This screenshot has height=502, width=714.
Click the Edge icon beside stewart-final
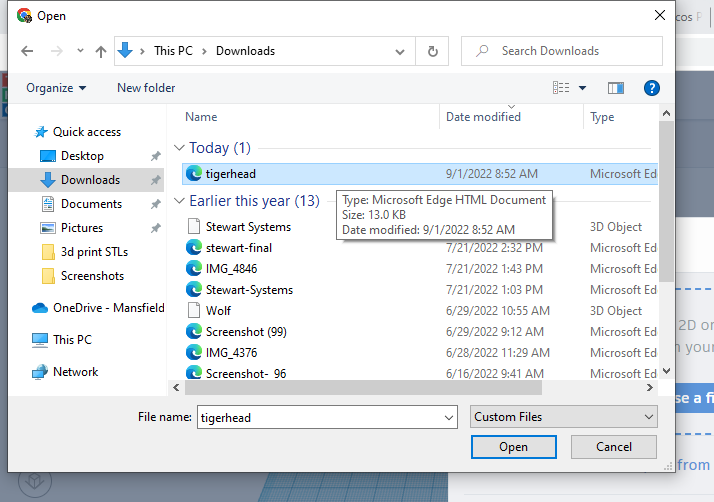(194, 247)
